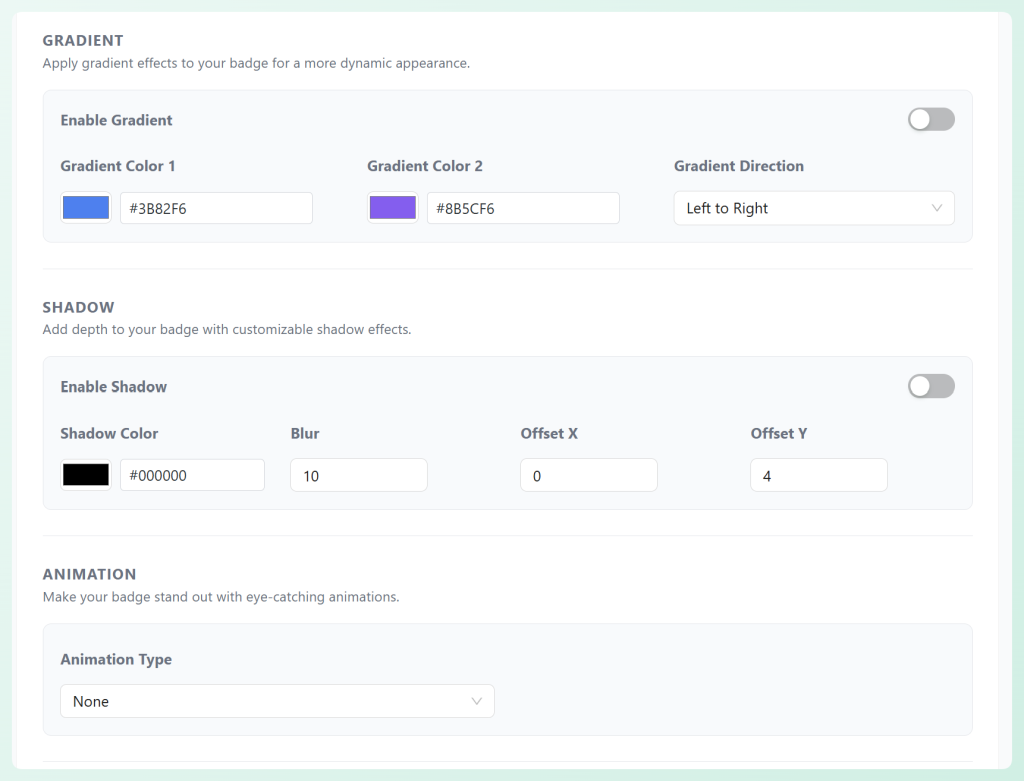Viewport: 1024px width, 781px height.
Task: Open the purple Gradient Color 2 picker
Action: point(392,207)
